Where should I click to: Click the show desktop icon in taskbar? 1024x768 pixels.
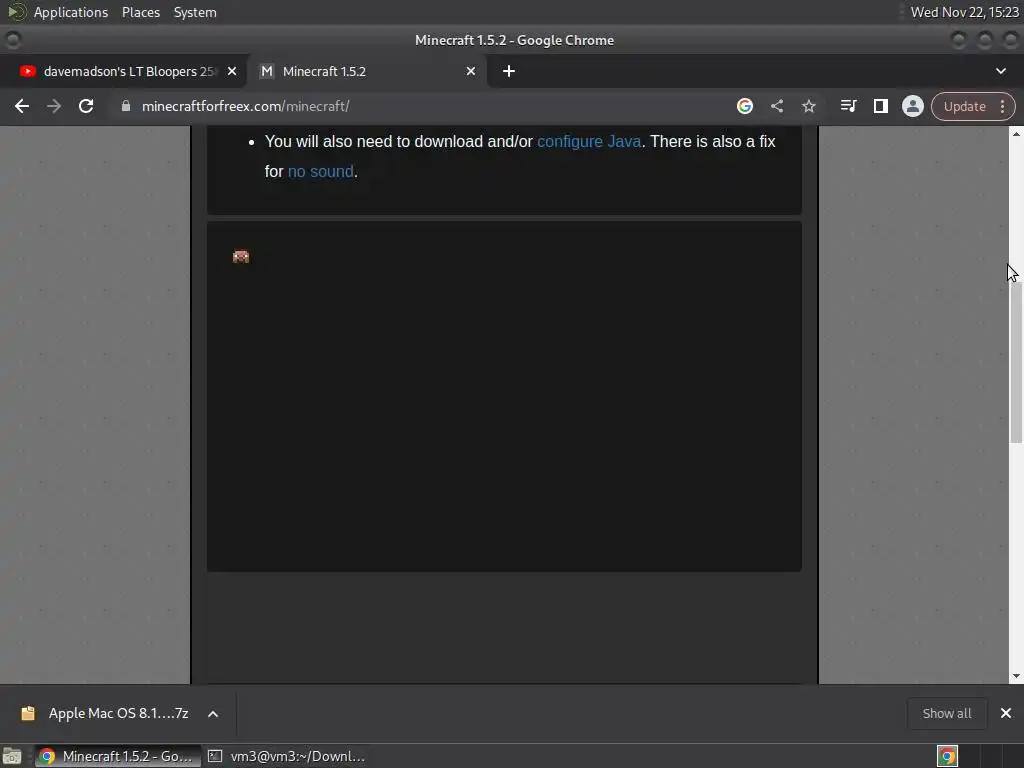pyautogui.click(x=12, y=756)
